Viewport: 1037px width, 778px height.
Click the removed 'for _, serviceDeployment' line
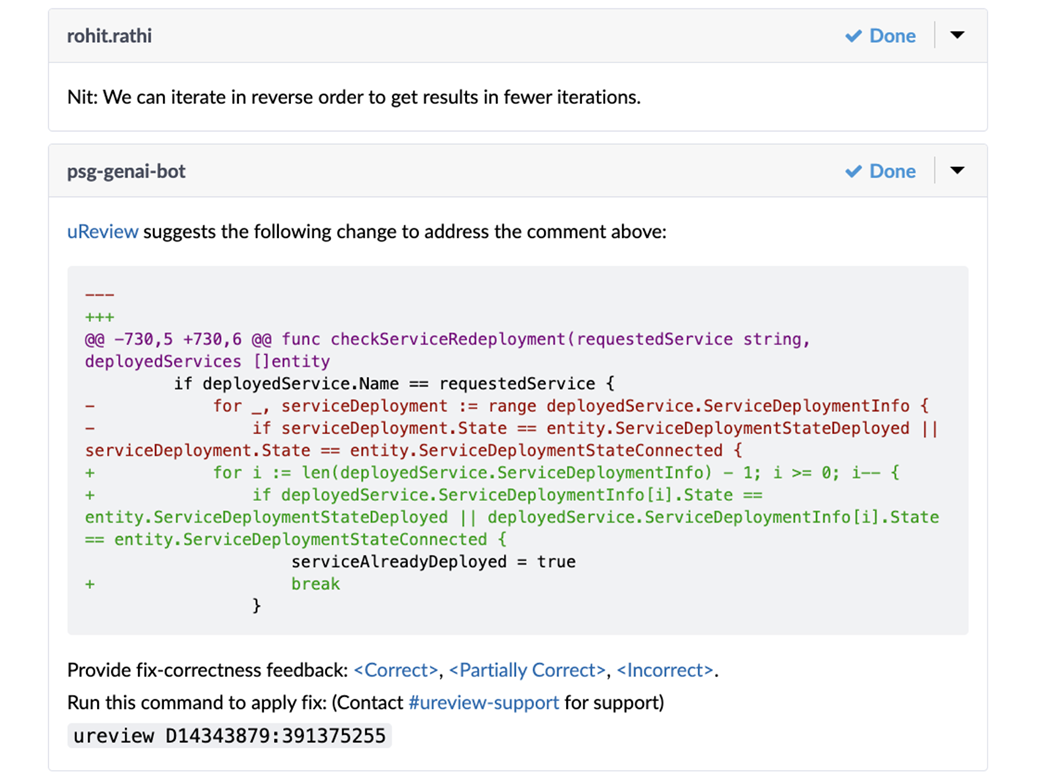click(x=570, y=406)
